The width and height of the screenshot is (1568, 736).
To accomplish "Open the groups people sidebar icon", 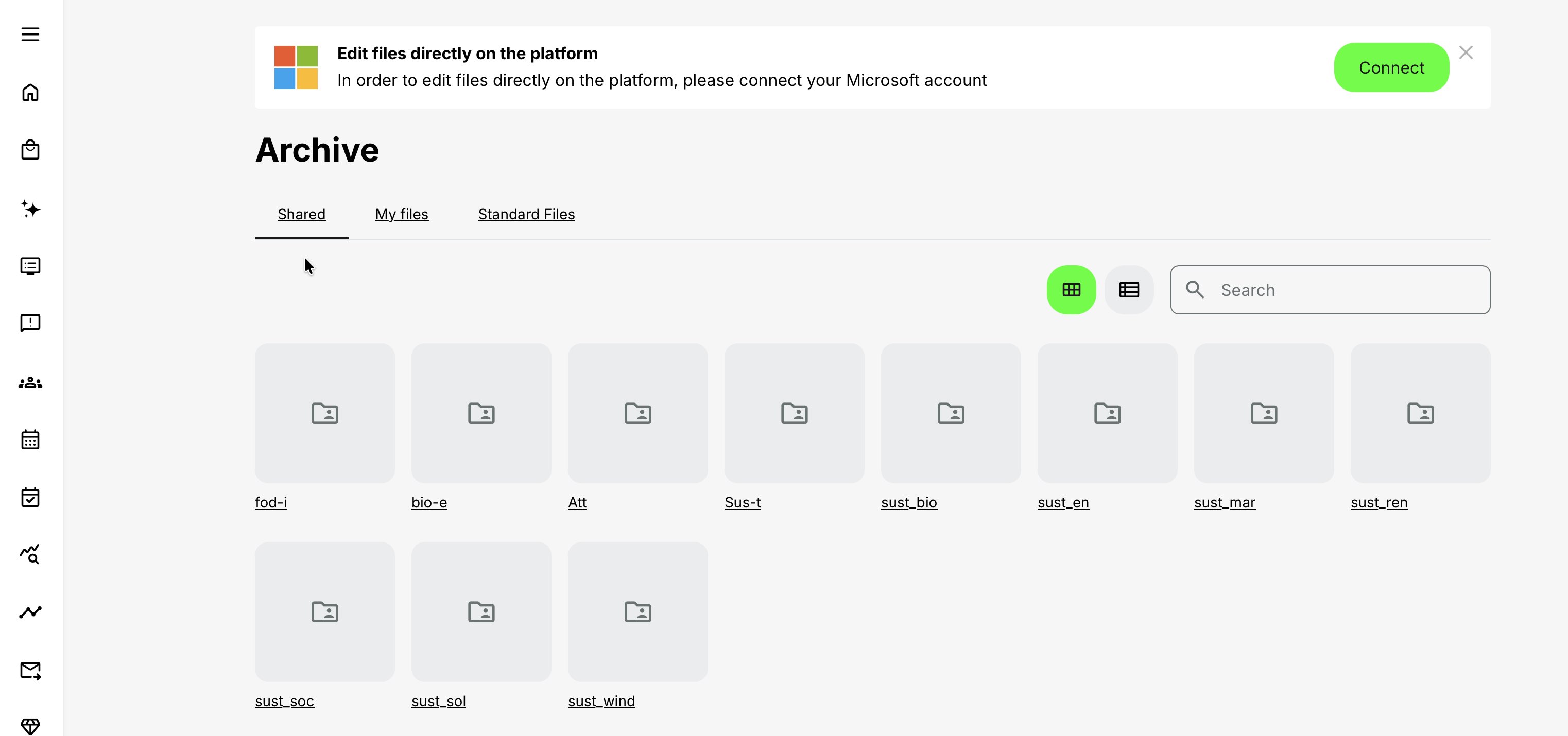I will (x=30, y=382).
